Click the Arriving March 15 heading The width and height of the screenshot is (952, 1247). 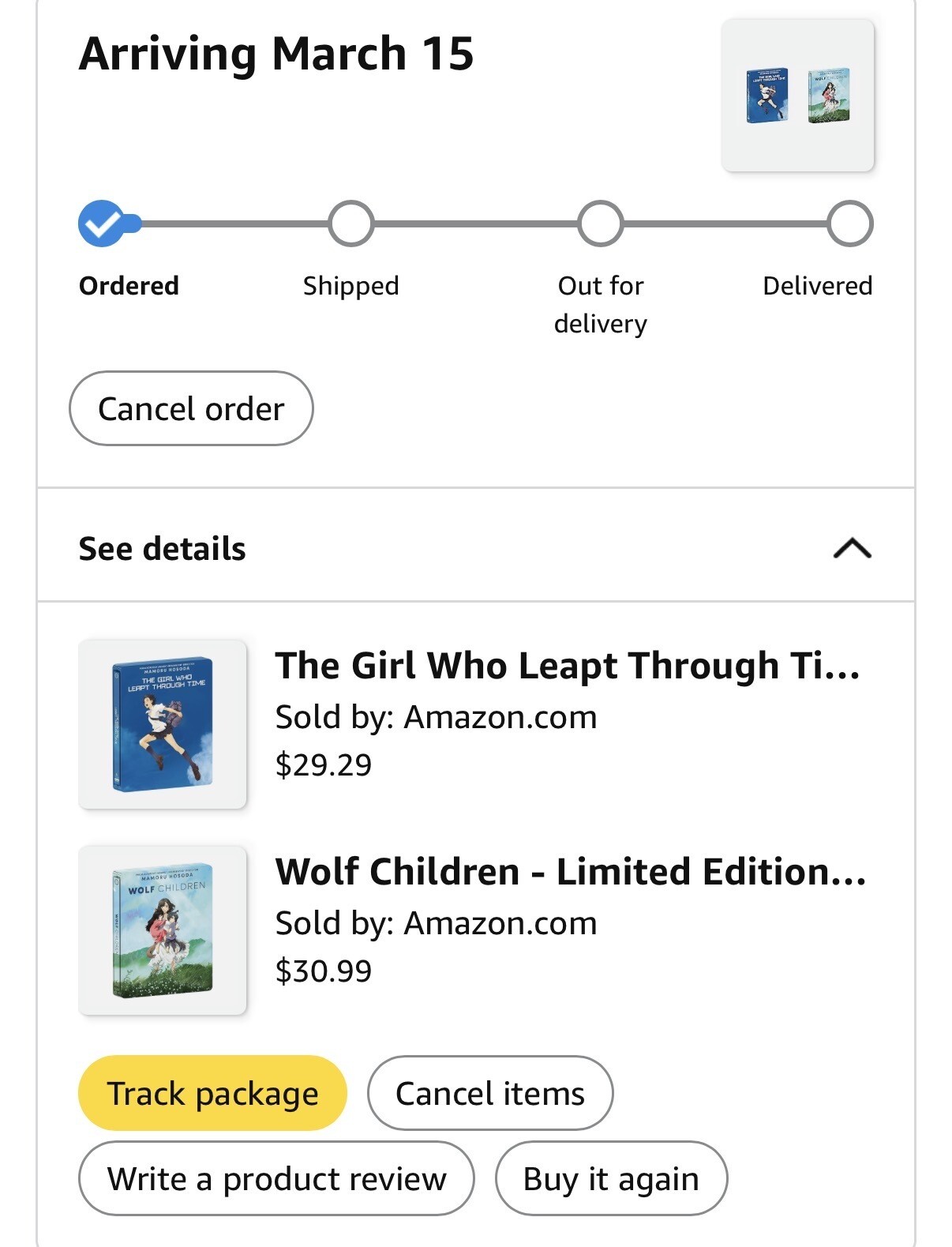[276, 54]
